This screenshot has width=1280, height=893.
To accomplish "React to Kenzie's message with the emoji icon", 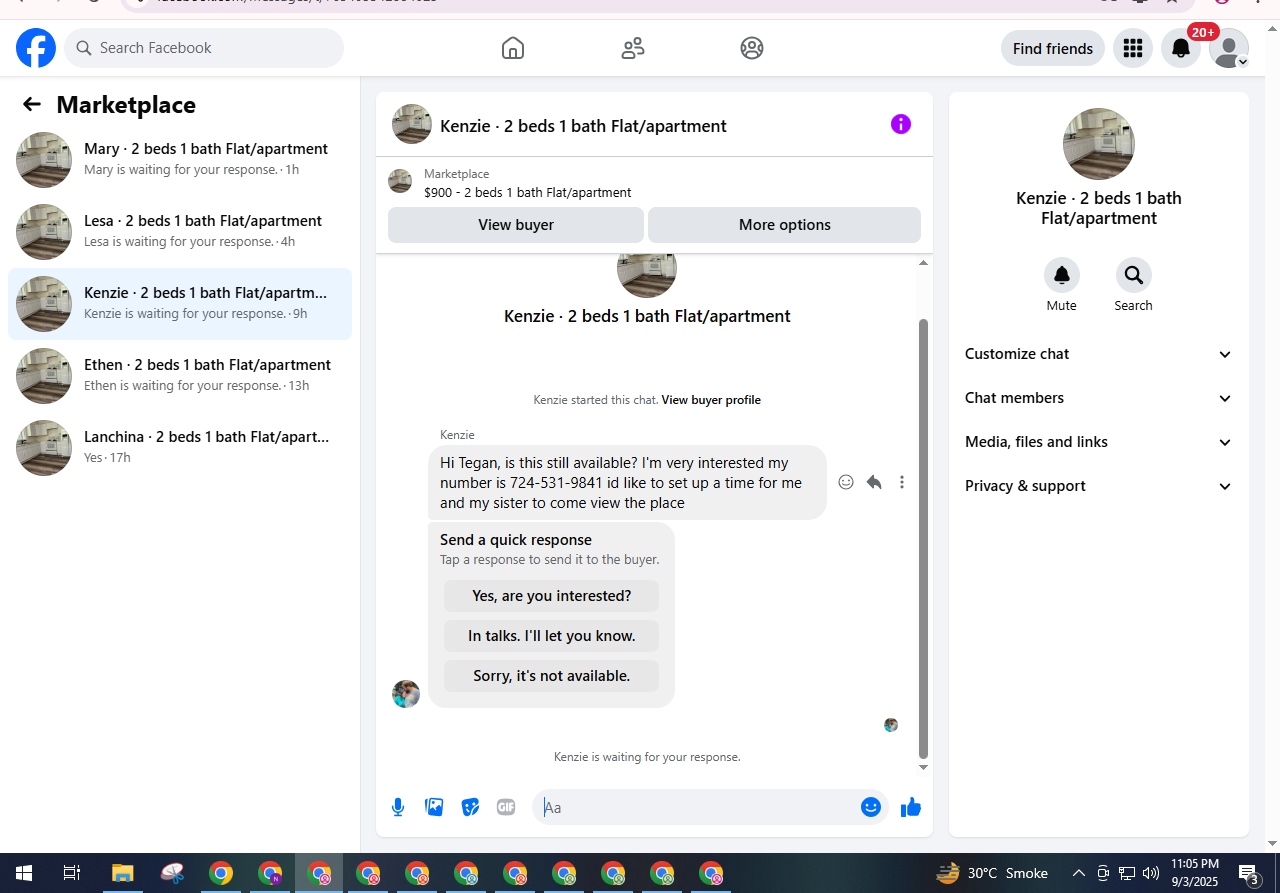I will (x=846, y=482).
